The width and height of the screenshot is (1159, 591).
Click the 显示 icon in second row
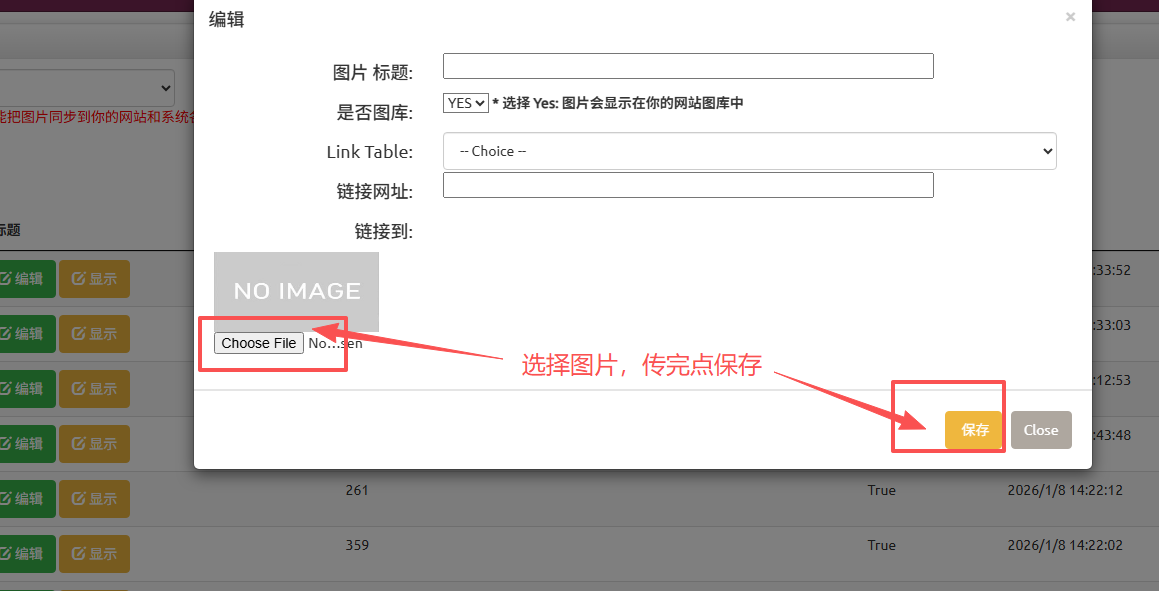pos(94,333)
